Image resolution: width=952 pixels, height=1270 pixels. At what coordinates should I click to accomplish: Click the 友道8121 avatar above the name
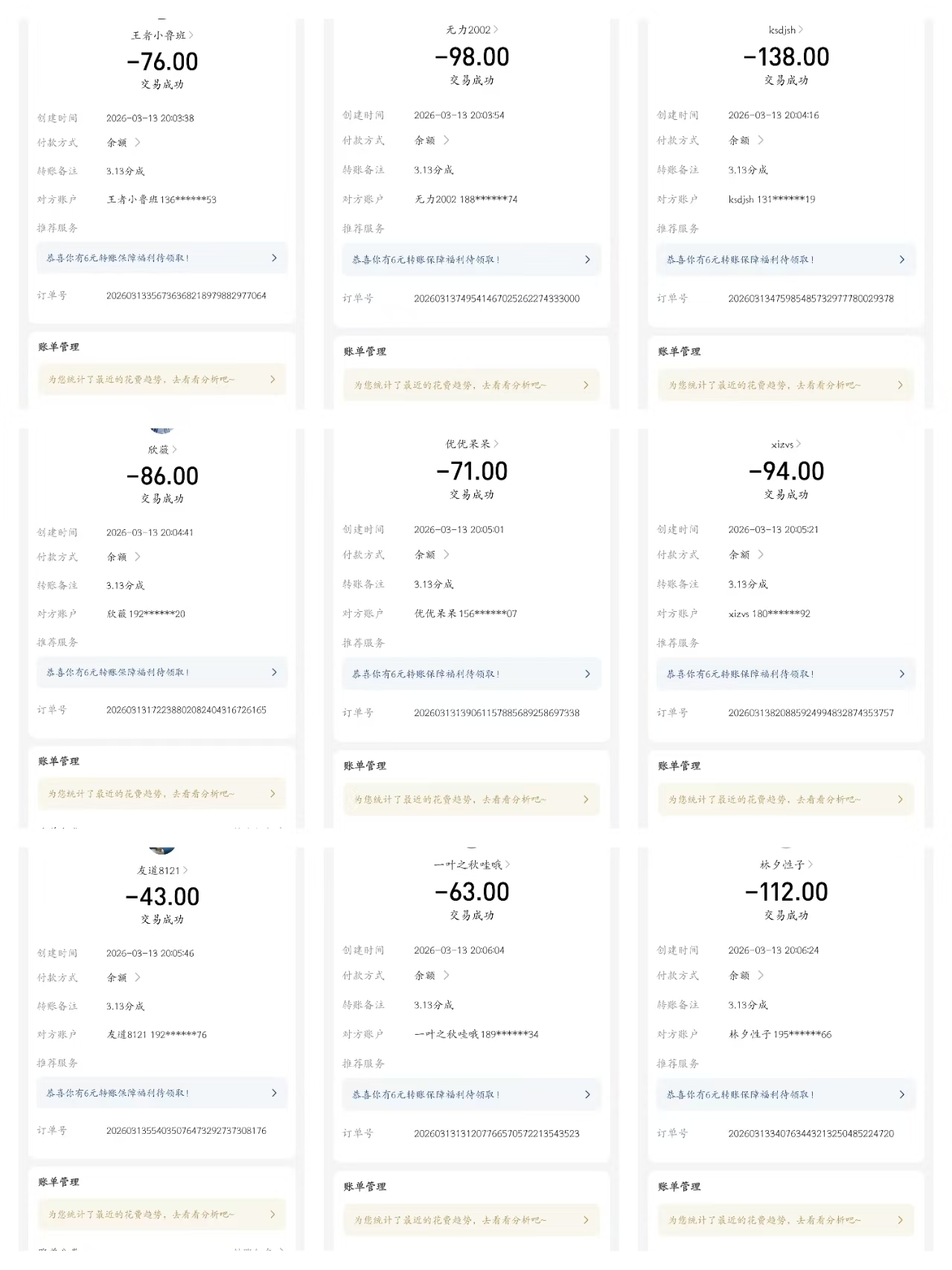(162, 850)
